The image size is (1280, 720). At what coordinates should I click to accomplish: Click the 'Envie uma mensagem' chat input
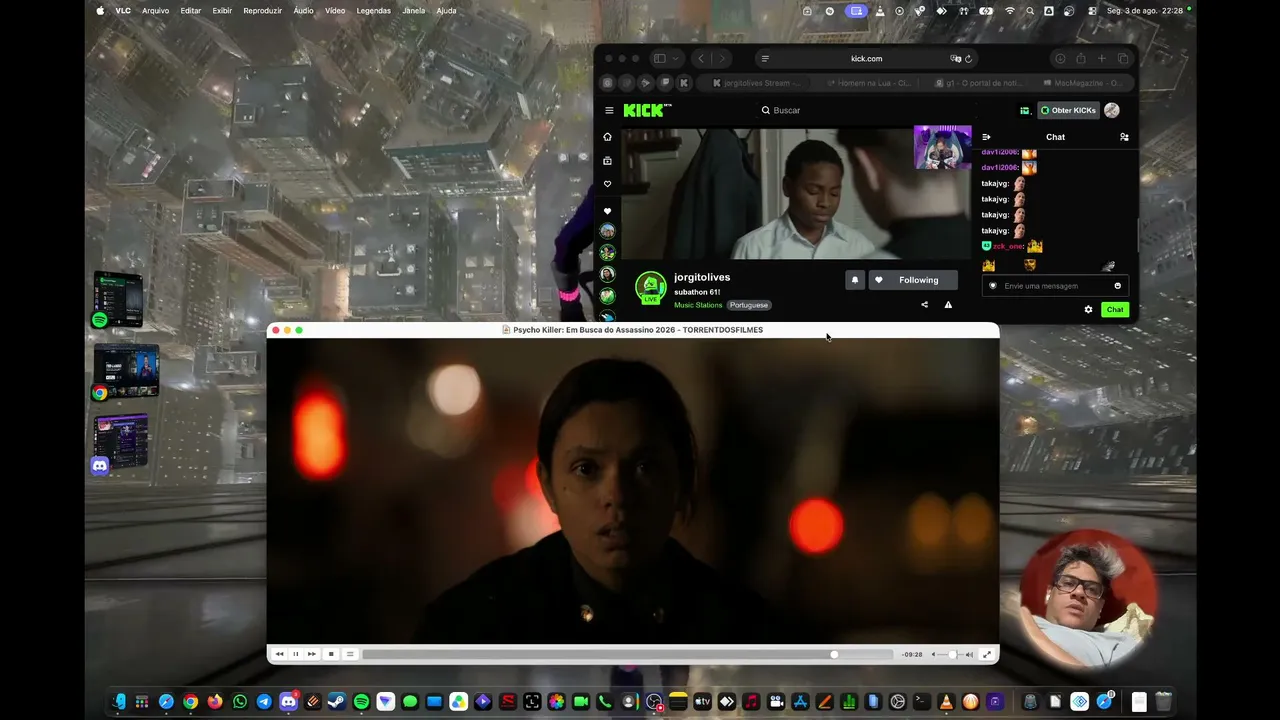coord(1055,286)
